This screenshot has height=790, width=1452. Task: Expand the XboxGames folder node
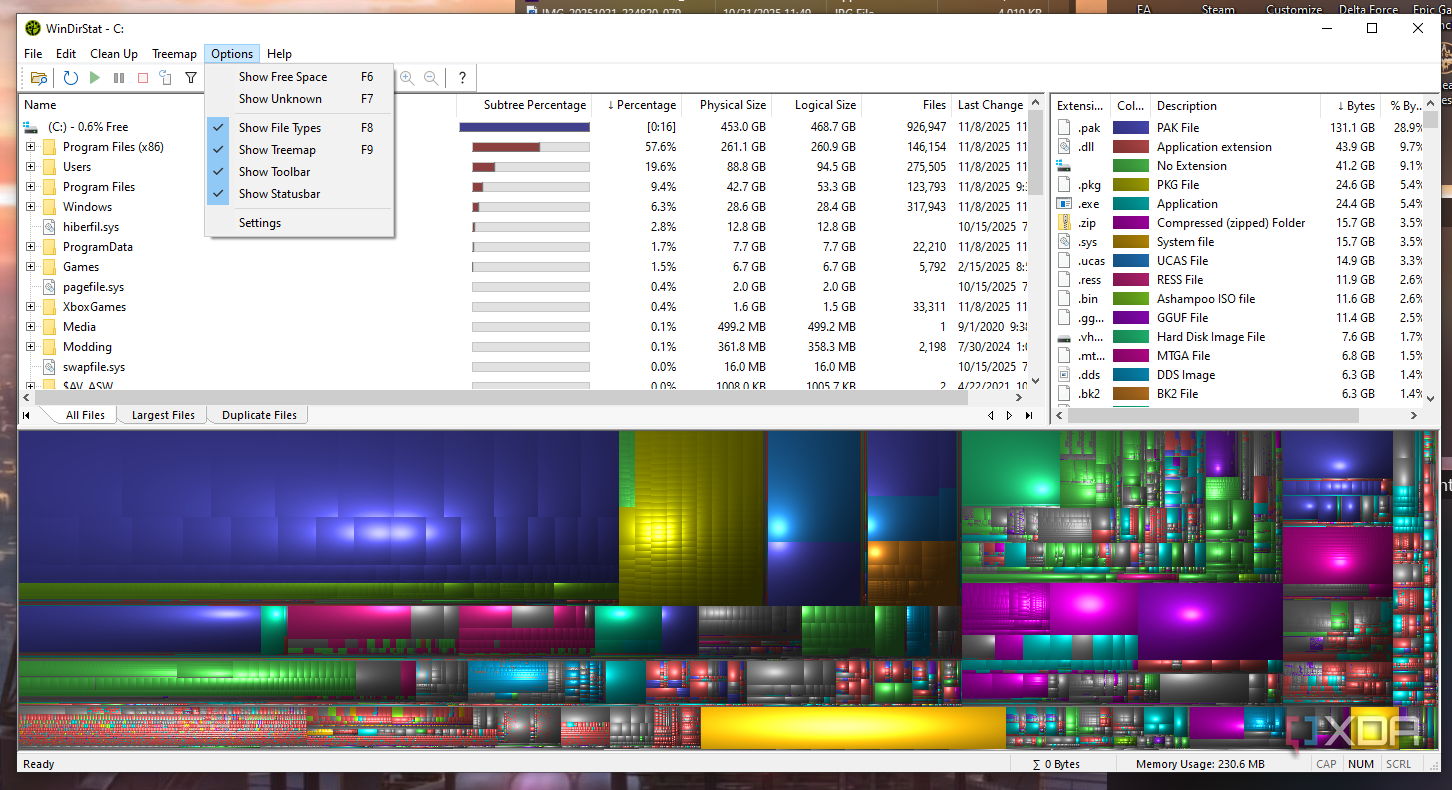click(30, 307)
